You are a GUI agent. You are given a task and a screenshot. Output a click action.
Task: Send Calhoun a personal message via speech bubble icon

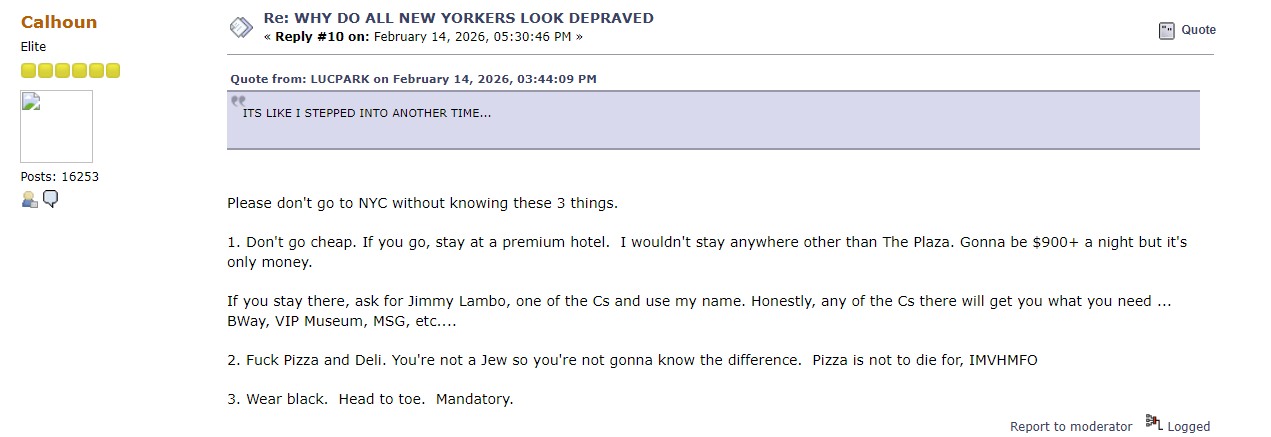pos(51,199)
